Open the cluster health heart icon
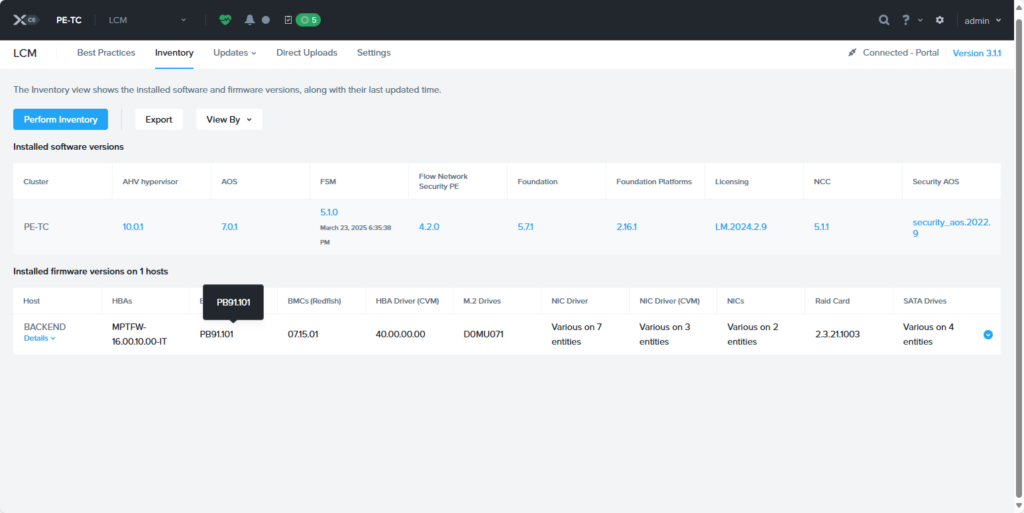Viewport: 1024px width, 513px height. pyautogui.click(x=225, y=20)
